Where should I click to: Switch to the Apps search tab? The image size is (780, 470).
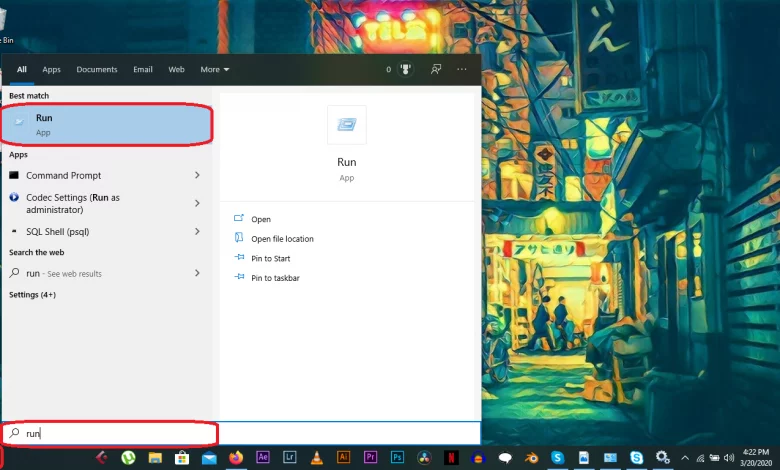click(51, 70)
